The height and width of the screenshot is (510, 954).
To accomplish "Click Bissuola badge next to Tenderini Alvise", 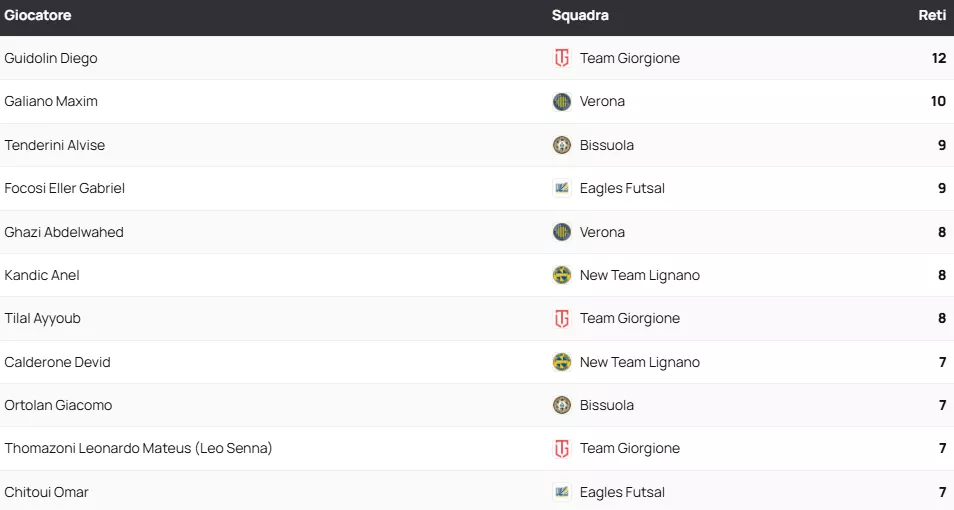I will pos(562,145).
